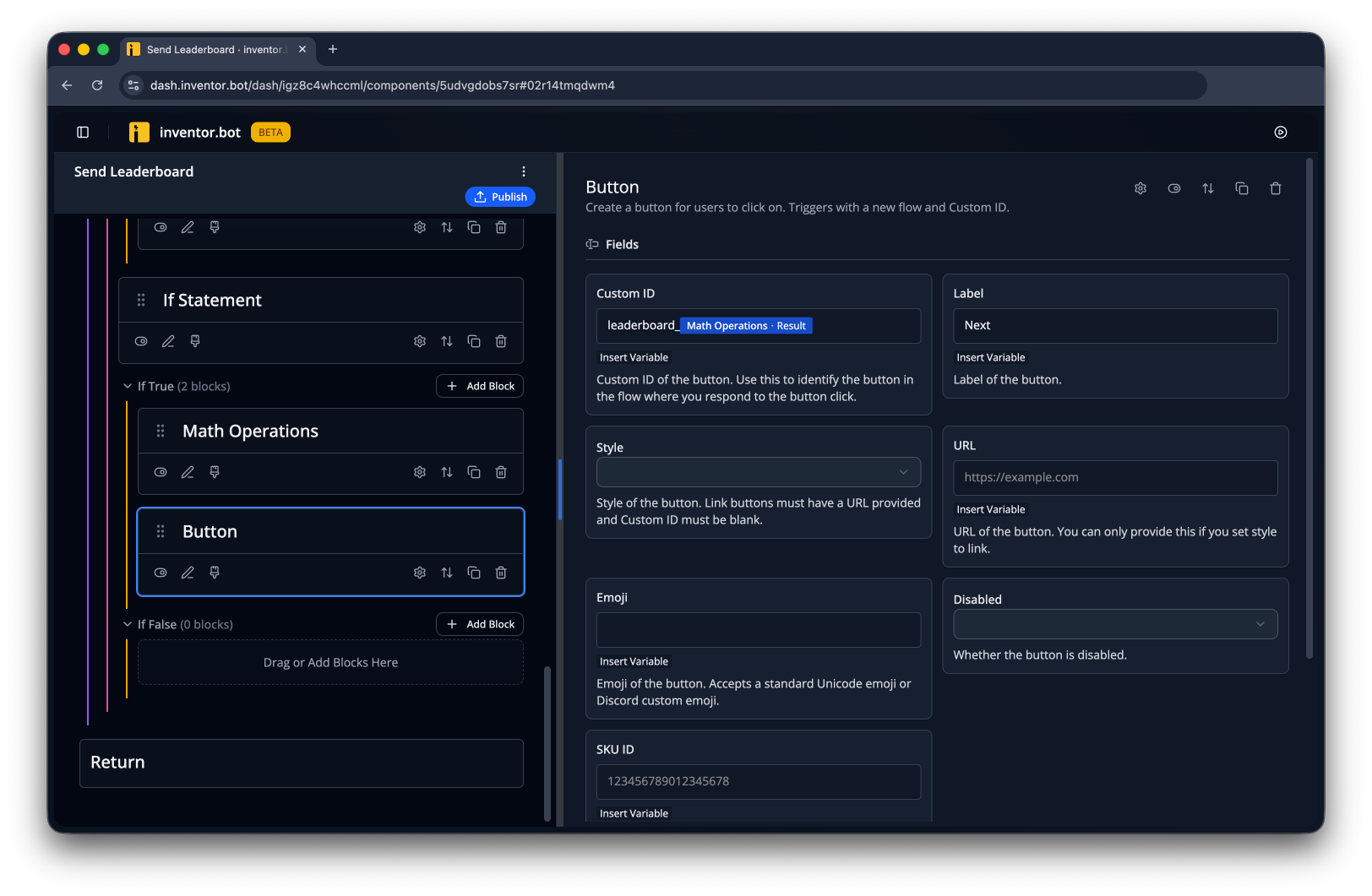Image resolution: width=1372 pixels, height=896 pixels.
Task: Collapse the If True section
Action: pyautogui.click(x=128, y=386)
